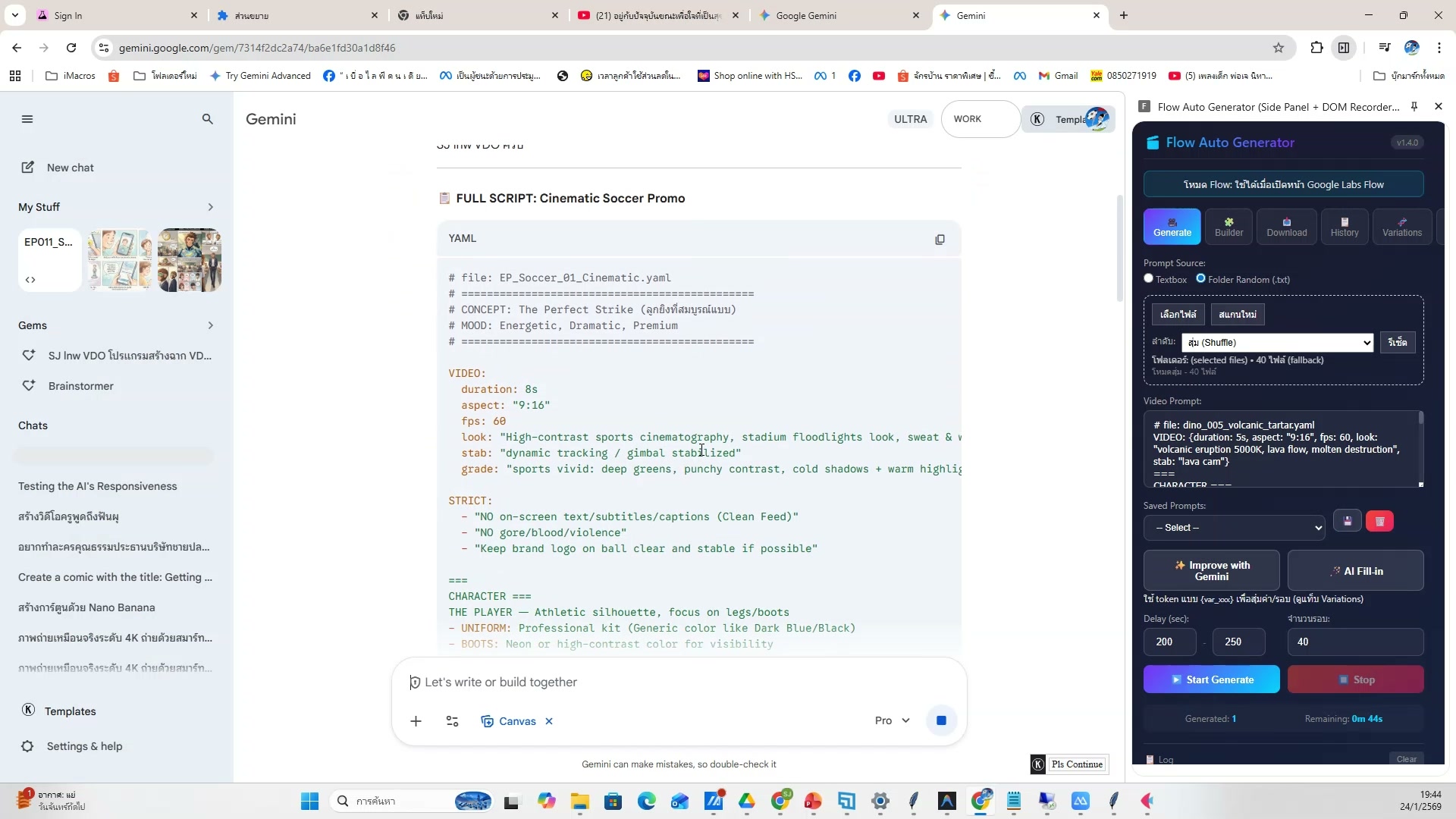Click the Video Prompt text area
The image size is (1456, 819).
[x=1280, y=449]
